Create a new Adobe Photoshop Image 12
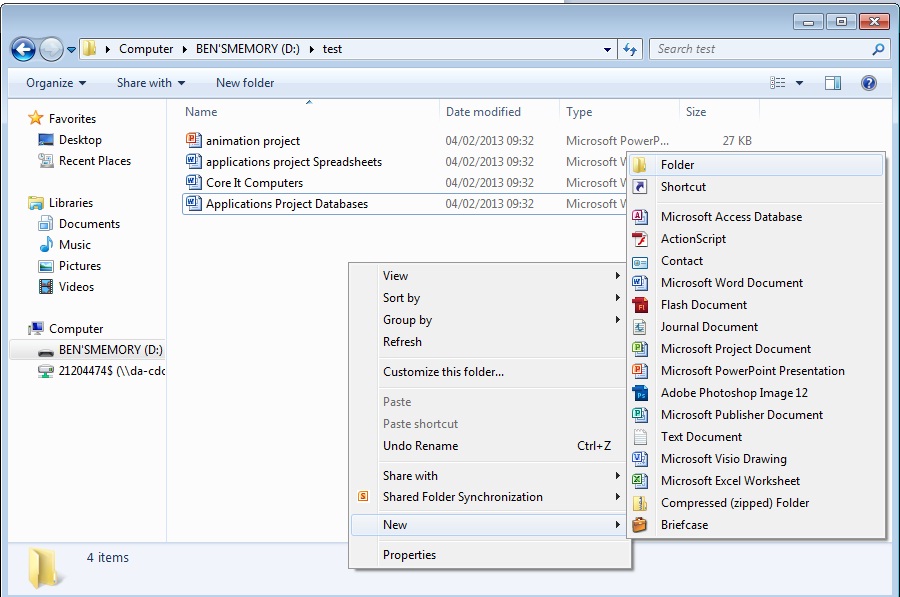This screenshot has height=597, width=900. (x=731, y=392)
